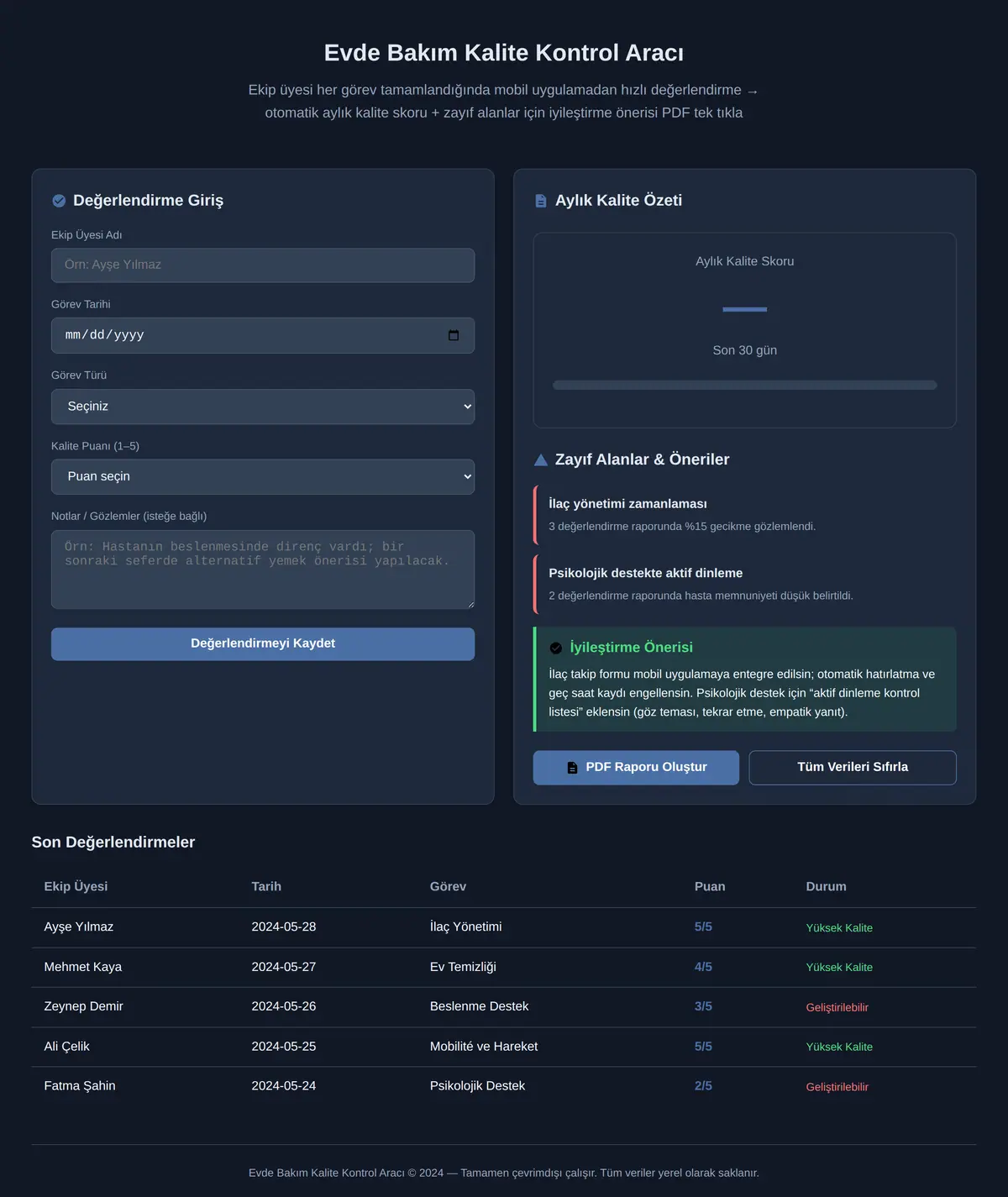Click the Görev Tarihi date field
This screenshot has width=1008, height=1197.
click(263, 335)
